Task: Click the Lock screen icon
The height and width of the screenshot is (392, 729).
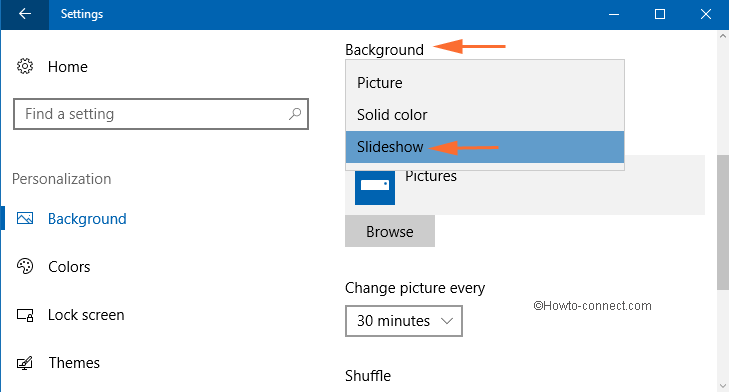Action: tap(25, 315)
